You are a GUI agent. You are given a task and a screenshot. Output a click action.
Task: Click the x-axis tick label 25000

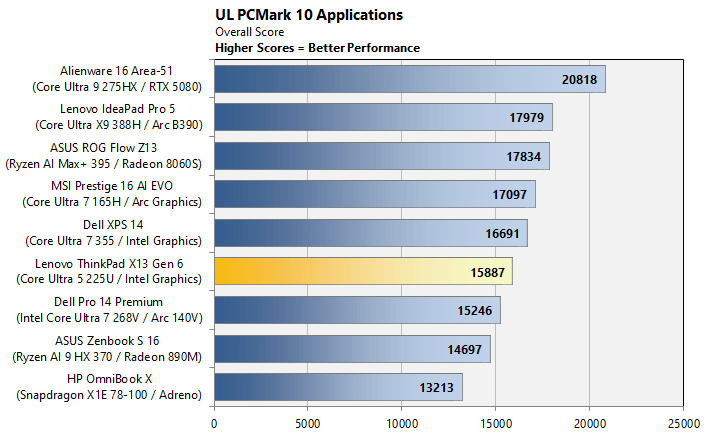[684, 424]
